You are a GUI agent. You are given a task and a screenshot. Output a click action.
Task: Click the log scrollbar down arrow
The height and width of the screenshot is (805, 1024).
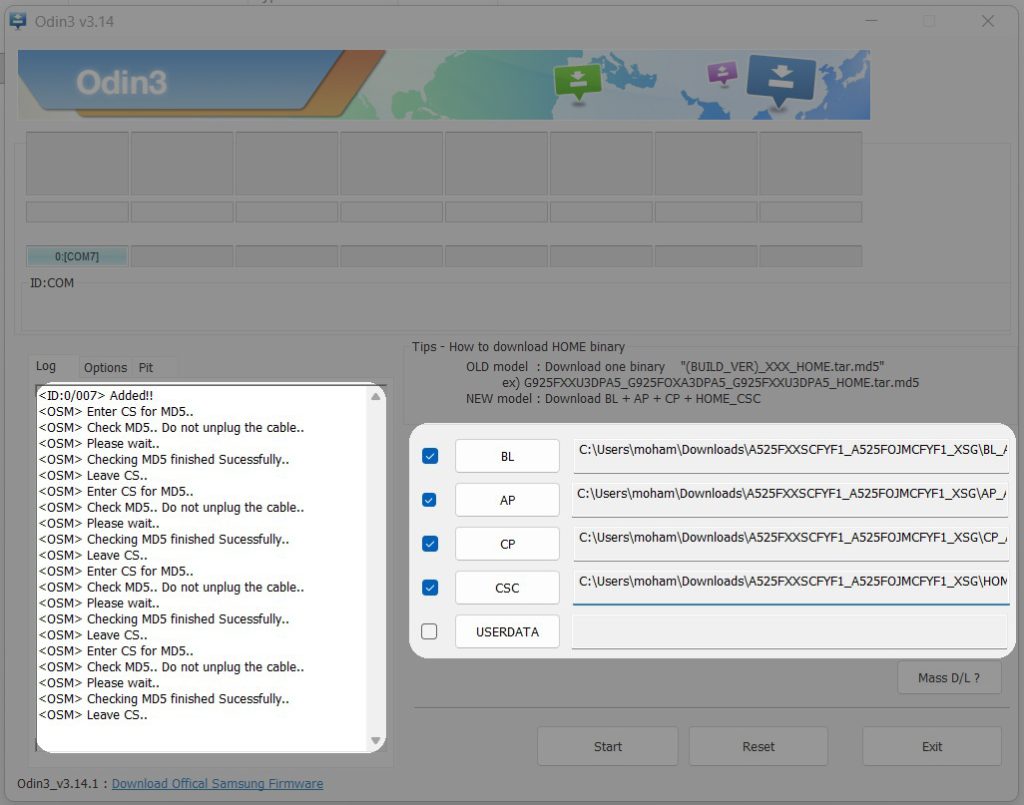pos(376,740)
